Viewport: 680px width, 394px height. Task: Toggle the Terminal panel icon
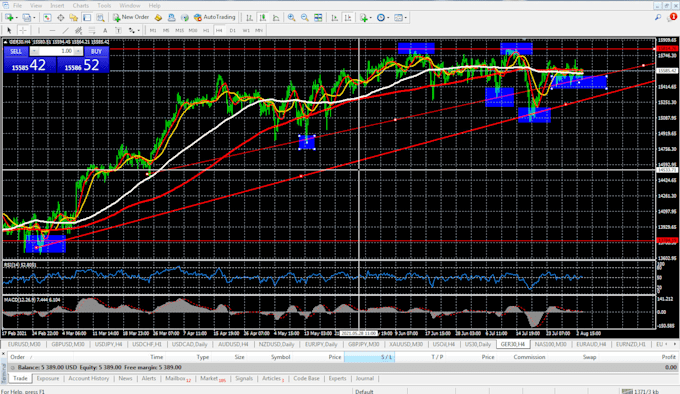tap(87, 18)
